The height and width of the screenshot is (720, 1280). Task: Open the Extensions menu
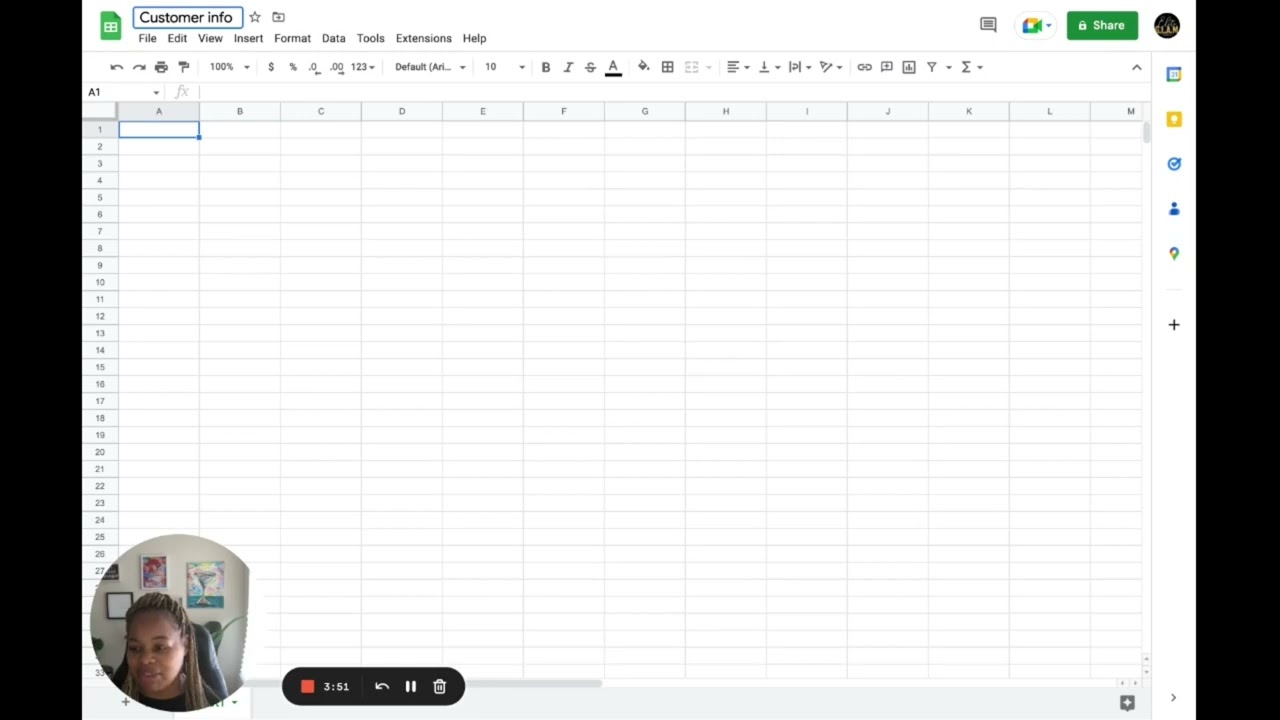point(423,38)
